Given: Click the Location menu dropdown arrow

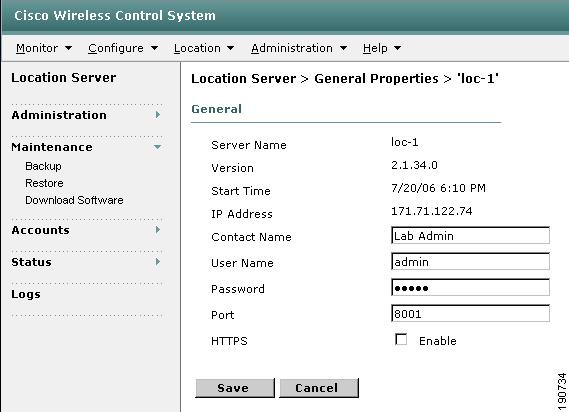Looking at the screenshot, I should pyautogui.click(x=230, y=48).
